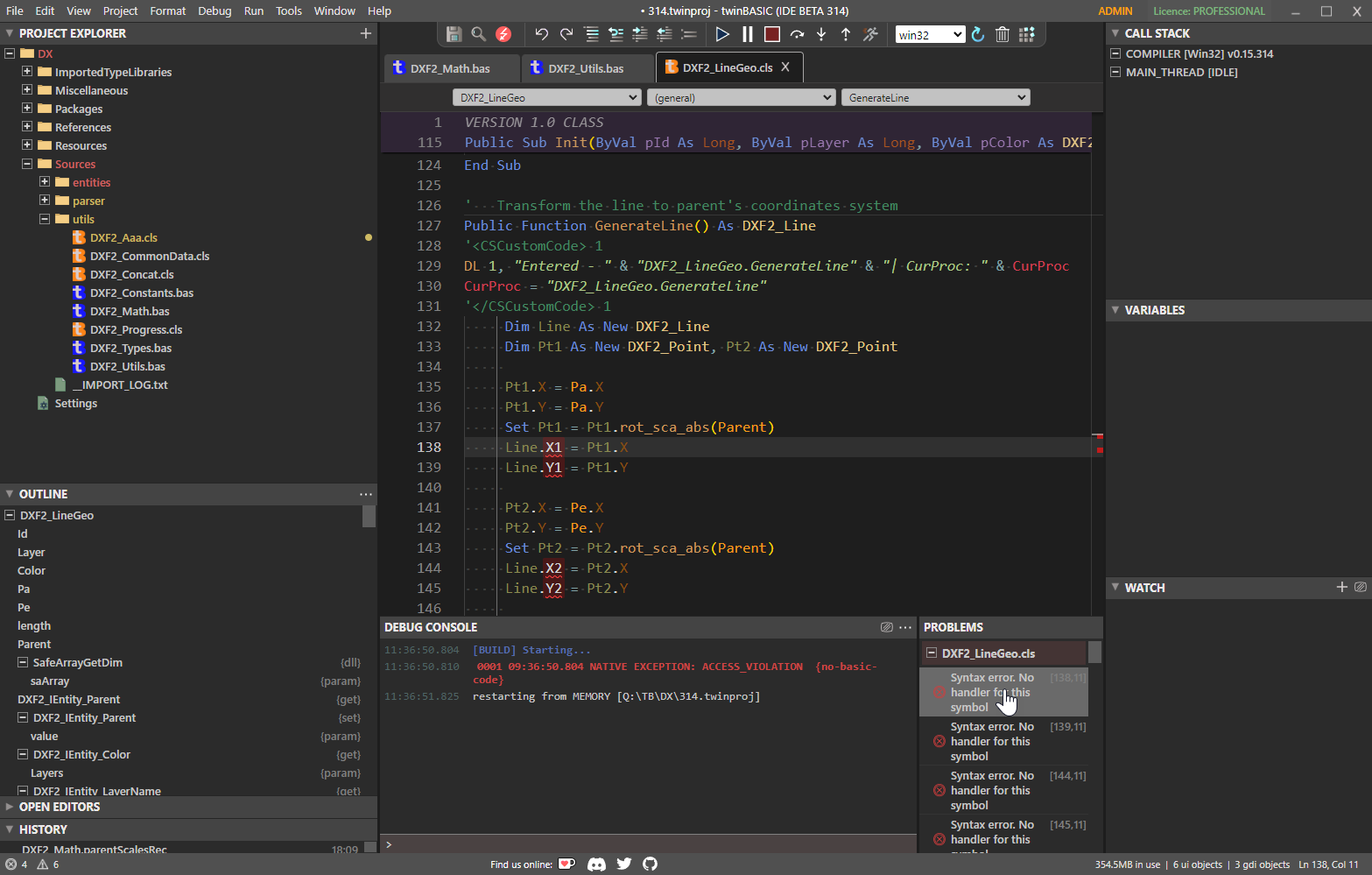This screenshot has width=1372, height=875.
Task: Switch to the DXF2_Math.bas tab
Action: coord(452,67)
